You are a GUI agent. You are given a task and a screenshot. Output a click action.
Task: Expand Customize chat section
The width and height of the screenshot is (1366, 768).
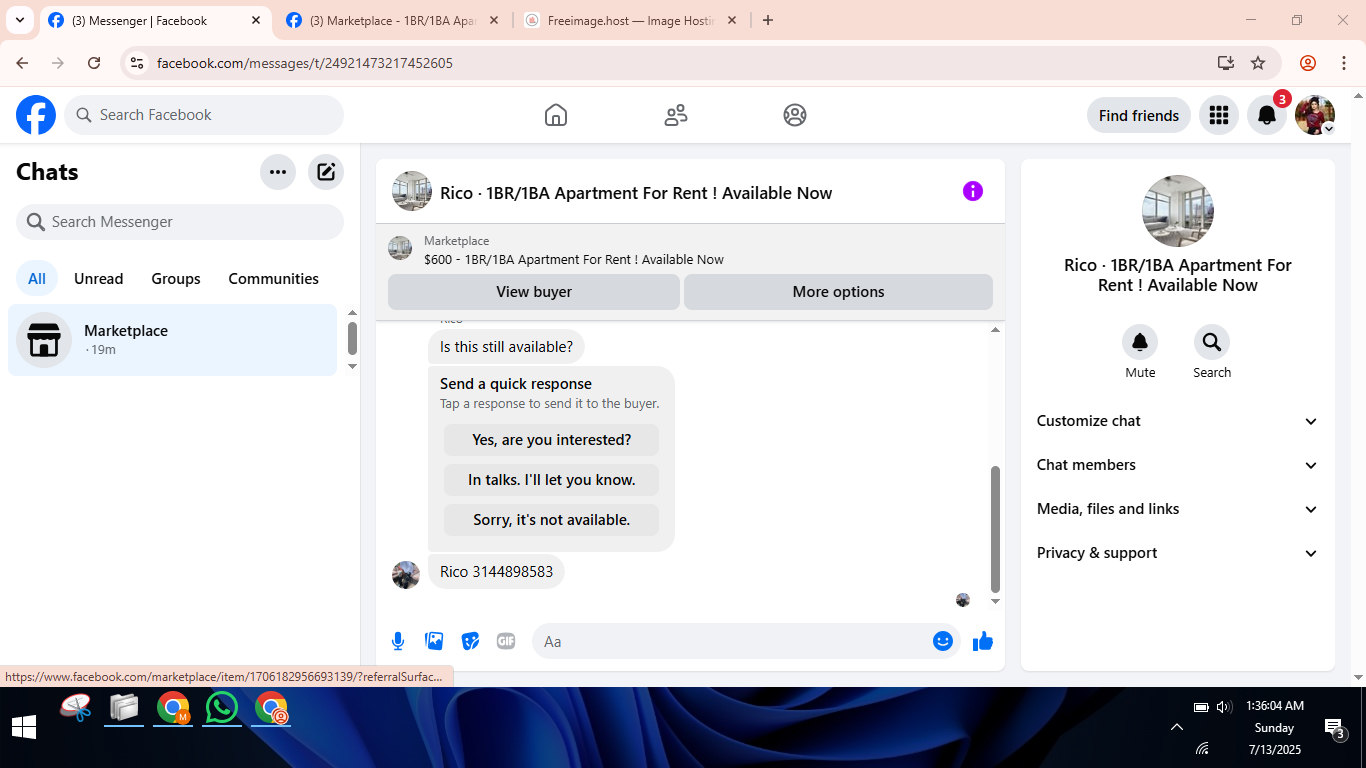point(1178,421)
